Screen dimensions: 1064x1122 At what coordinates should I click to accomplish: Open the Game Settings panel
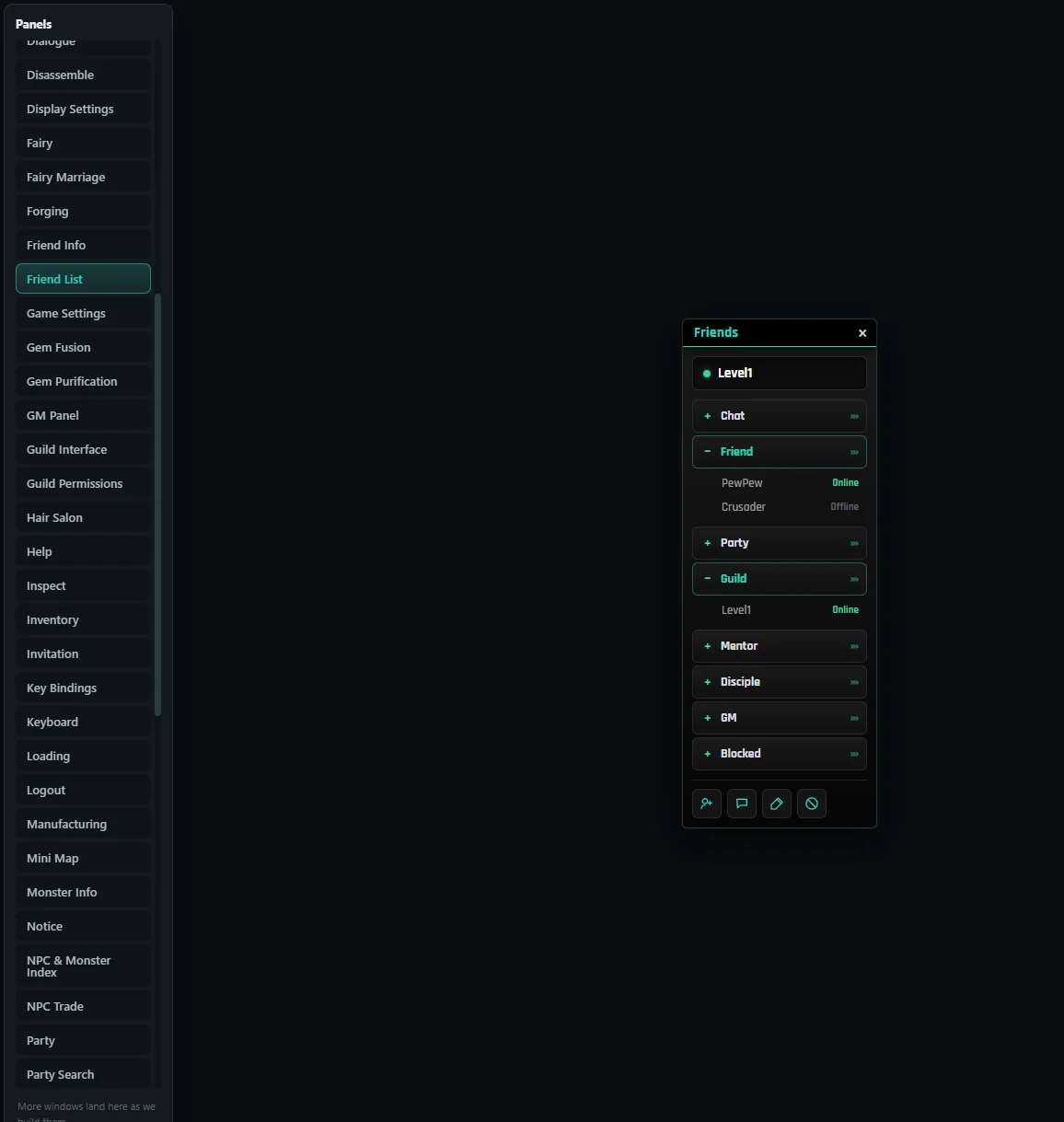83,313
